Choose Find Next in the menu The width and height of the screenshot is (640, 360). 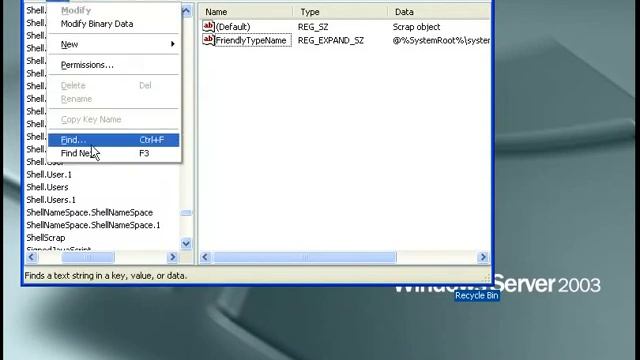(x=114, y=153)
